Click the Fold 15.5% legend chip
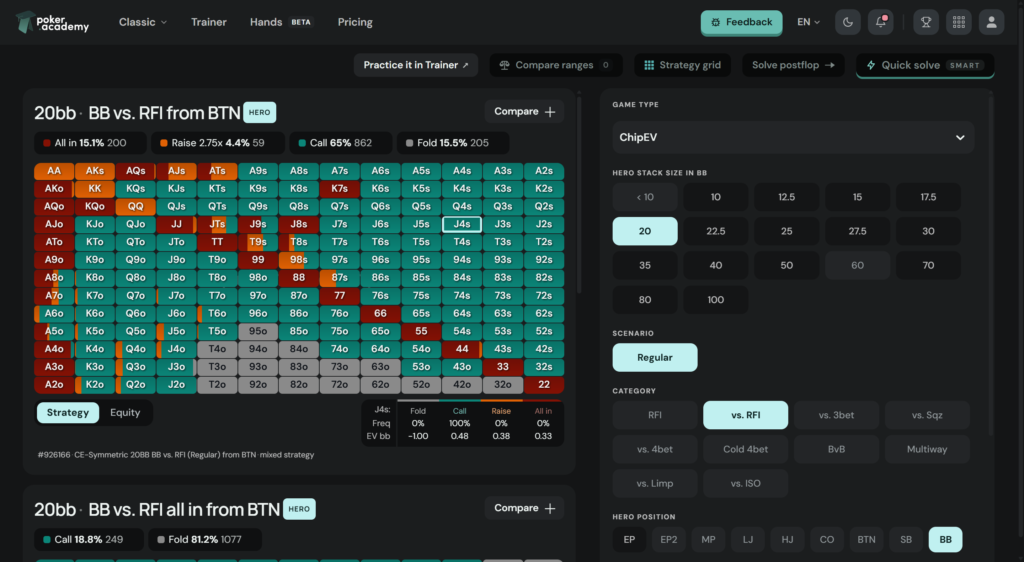 [x=453, y=143]
